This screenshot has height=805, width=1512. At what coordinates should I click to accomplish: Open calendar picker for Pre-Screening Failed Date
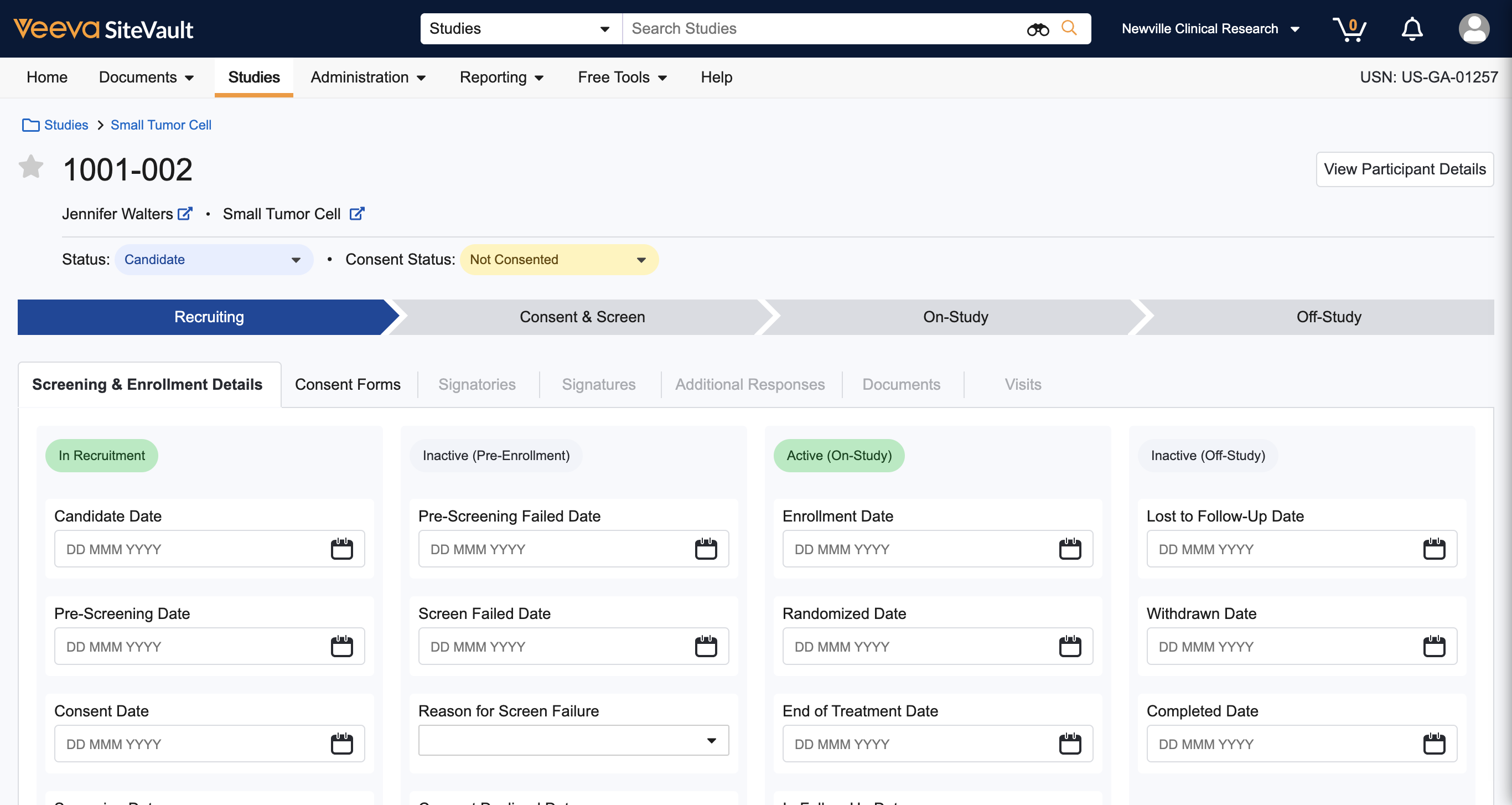coord(706,549)
